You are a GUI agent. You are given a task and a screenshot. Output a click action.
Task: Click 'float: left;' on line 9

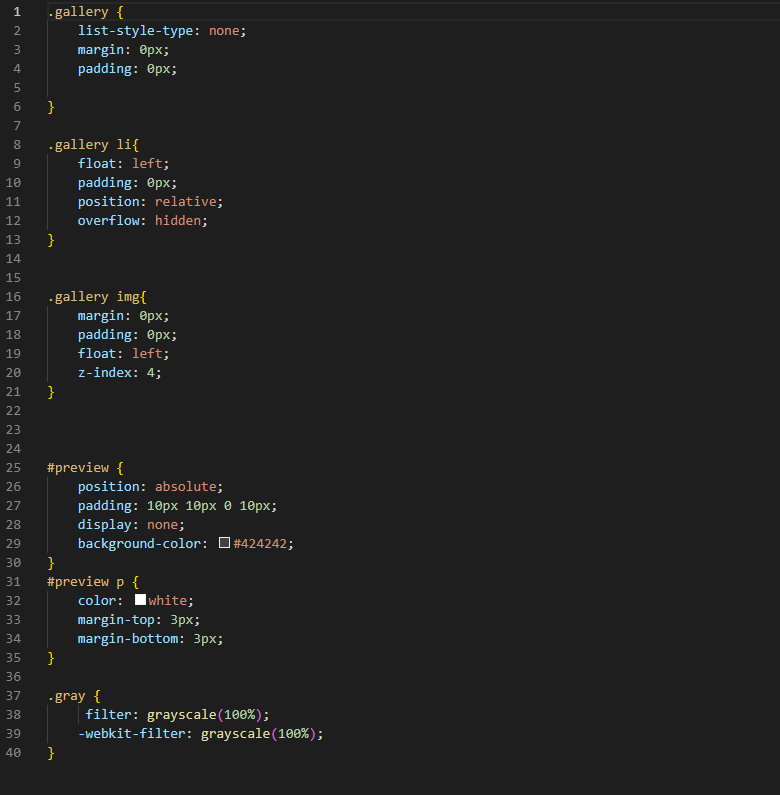(123, 163)
